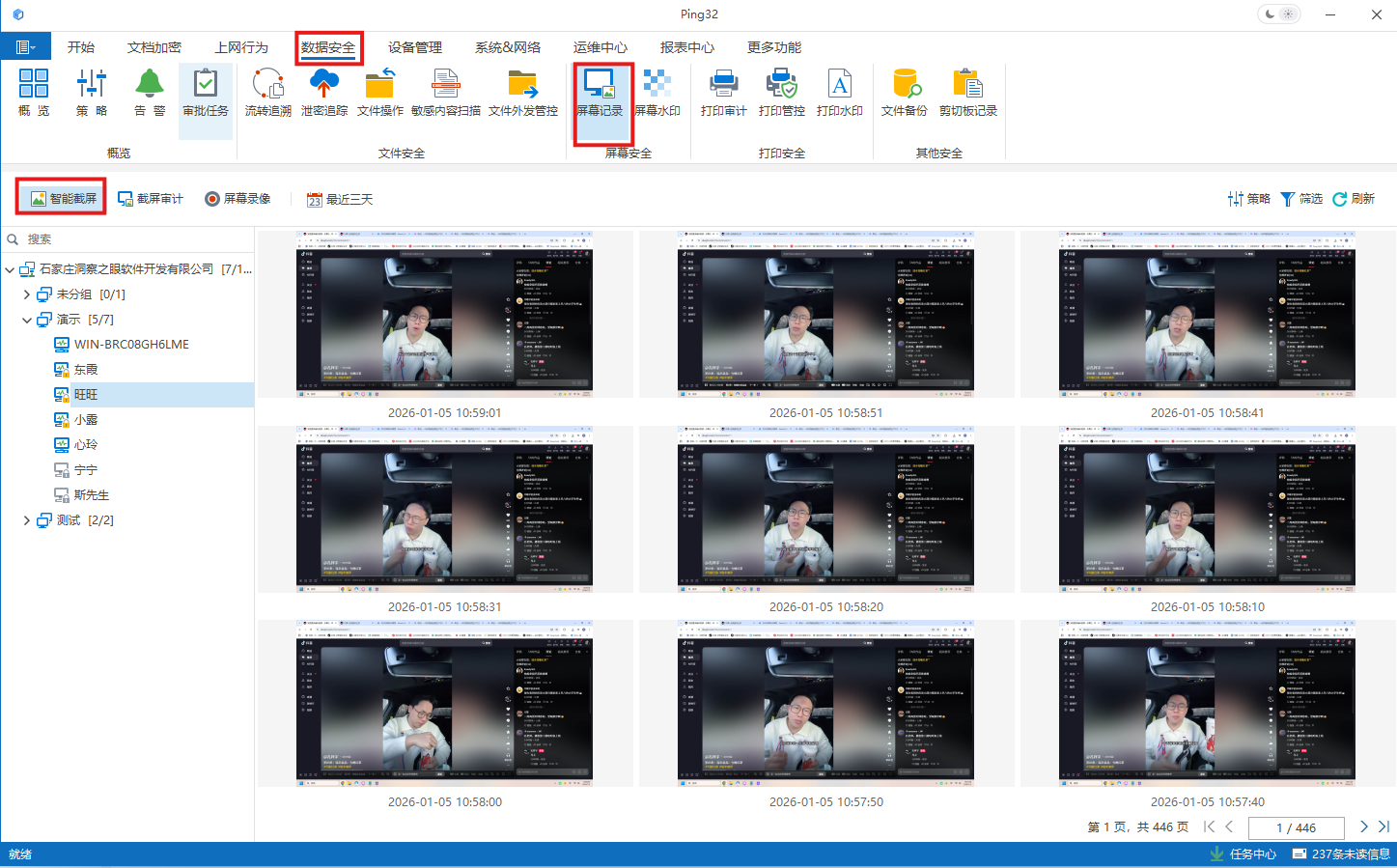
Task: Click the 刷新 refresh button
Action: coord(1354,199)
